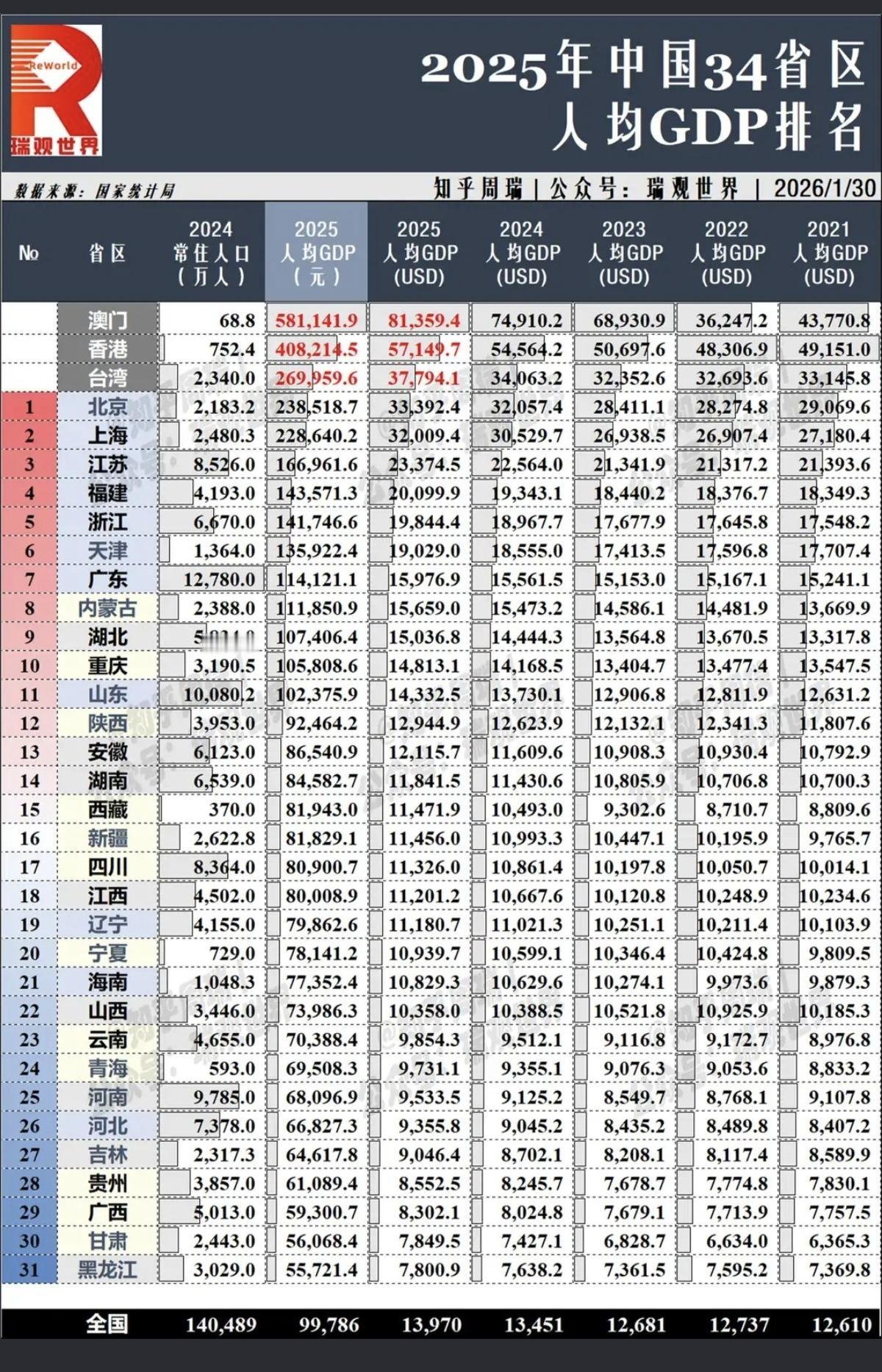Click the 浙江 province name cell

coord(107,522)
